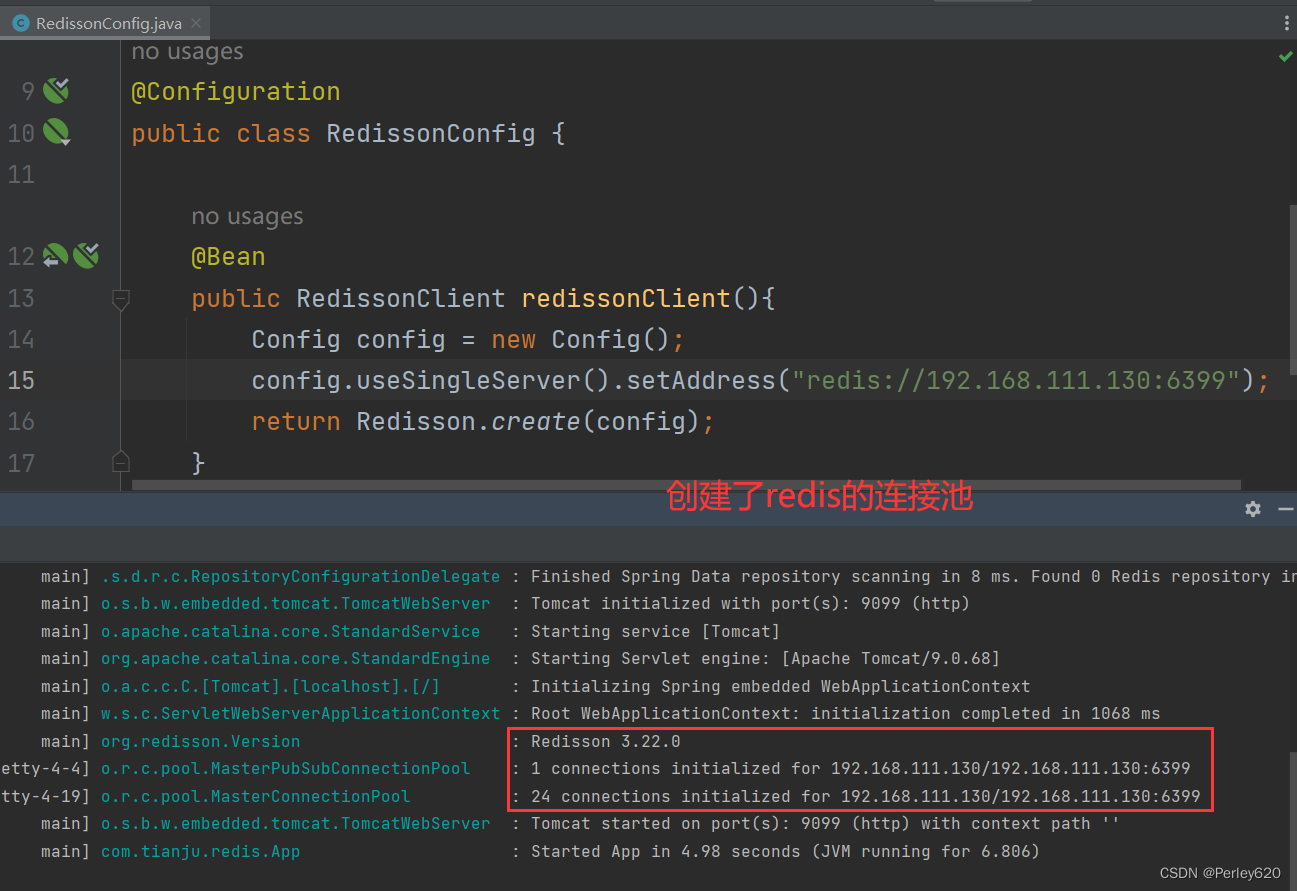Click line number 14 in gutter
Viewport: 1297px width, 891px height.
(x=21, y=340)
